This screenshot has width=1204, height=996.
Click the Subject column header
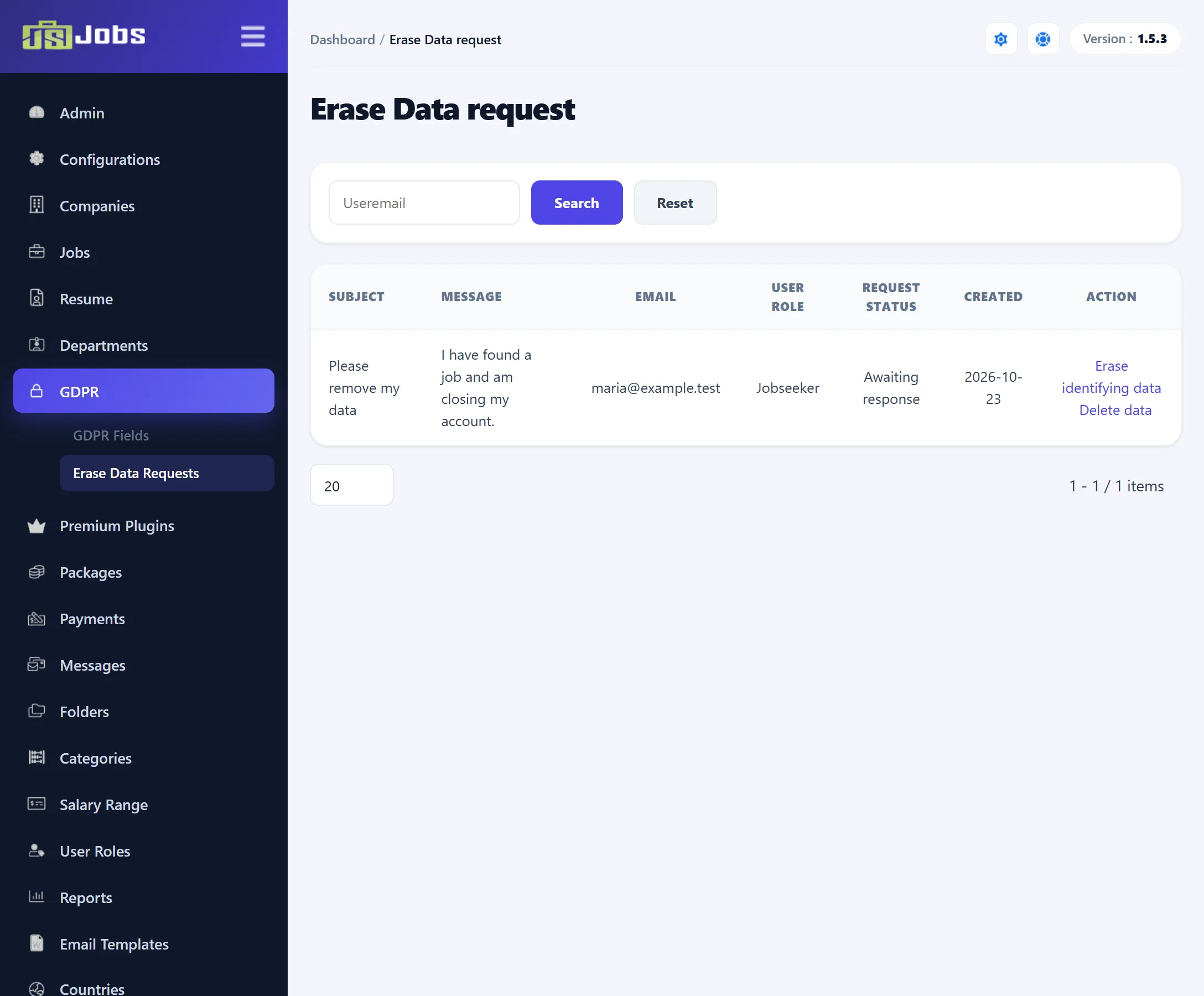[356, 297]
